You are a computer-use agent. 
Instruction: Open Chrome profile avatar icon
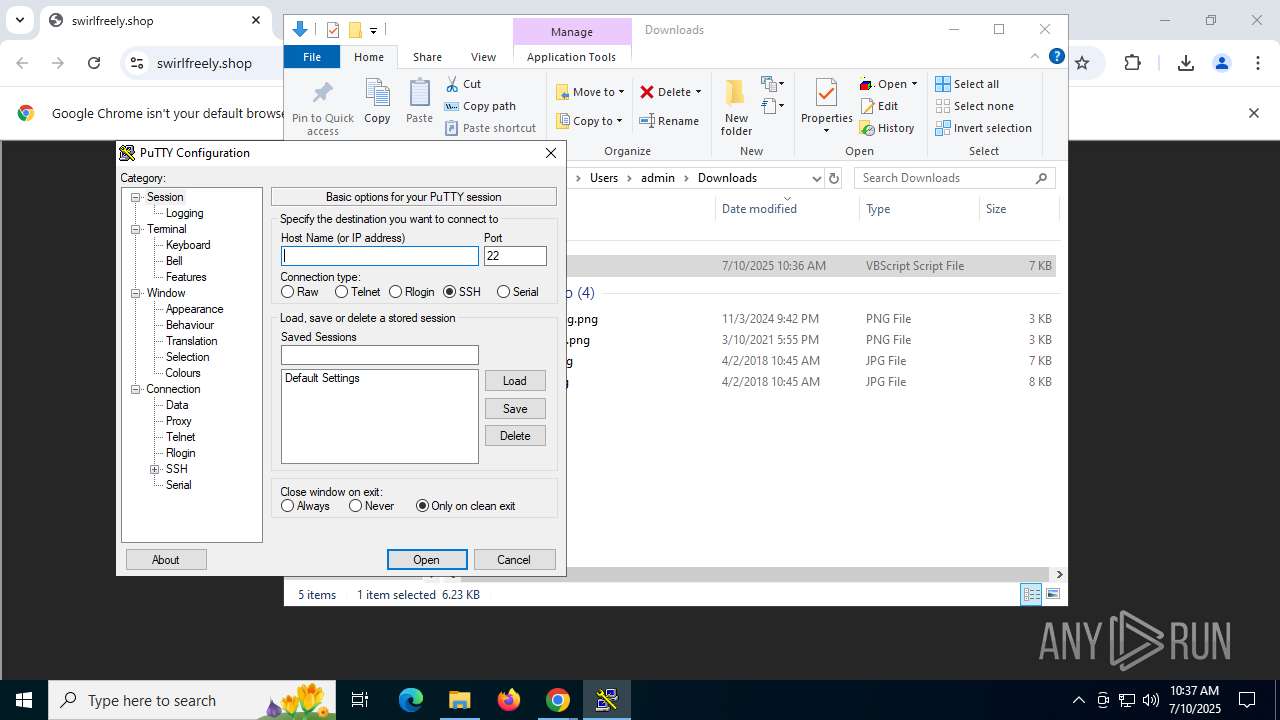pyautogui.click(x=1221, y=63)
